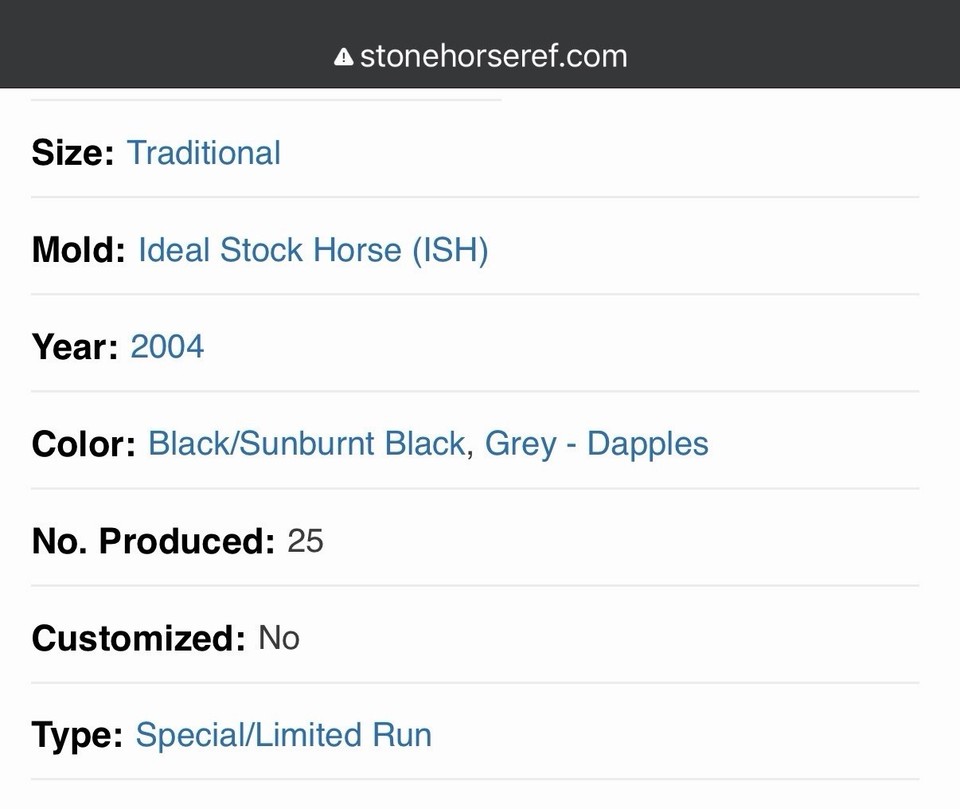
Task: Tap the dark browser header bar
Action: [x=480, y=44]
